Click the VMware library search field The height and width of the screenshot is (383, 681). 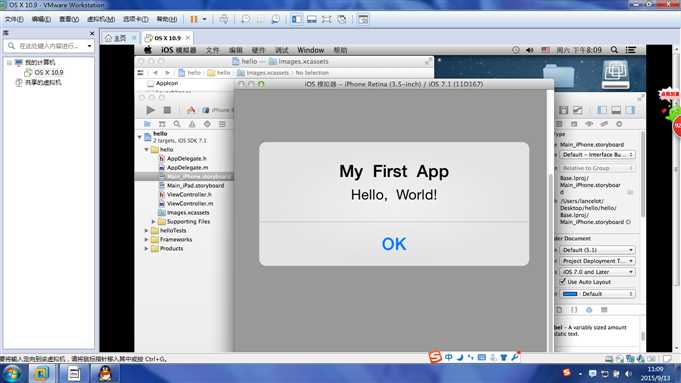click(48, 46)
